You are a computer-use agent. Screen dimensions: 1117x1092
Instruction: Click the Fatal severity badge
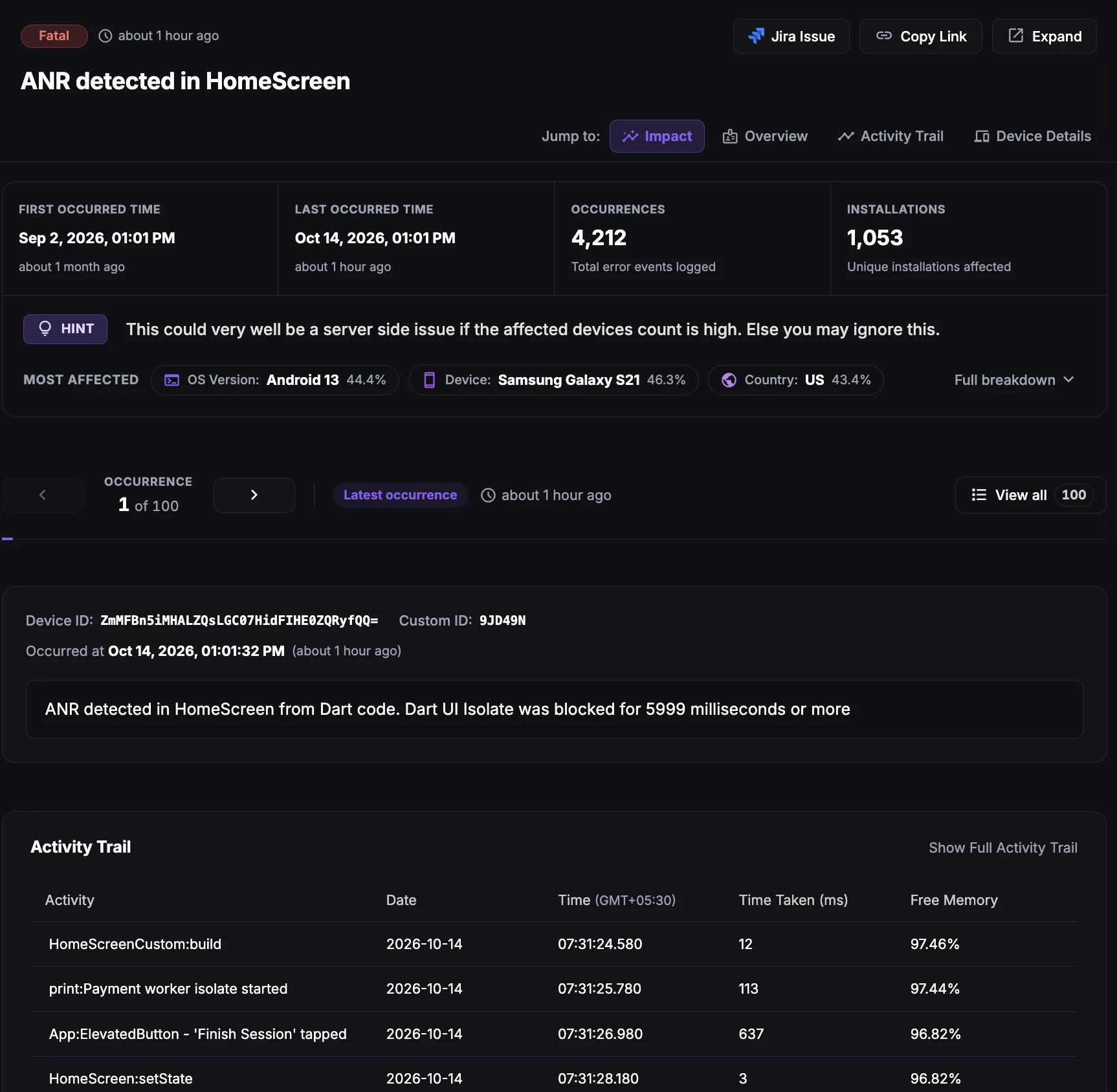[54, 36]
